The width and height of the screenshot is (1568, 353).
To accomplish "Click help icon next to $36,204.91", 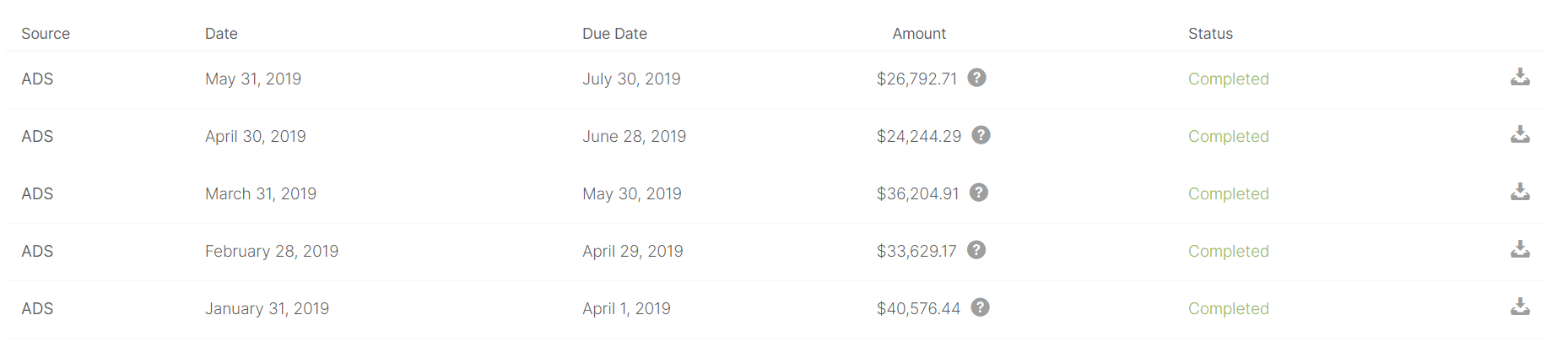I will pos(979,193).
